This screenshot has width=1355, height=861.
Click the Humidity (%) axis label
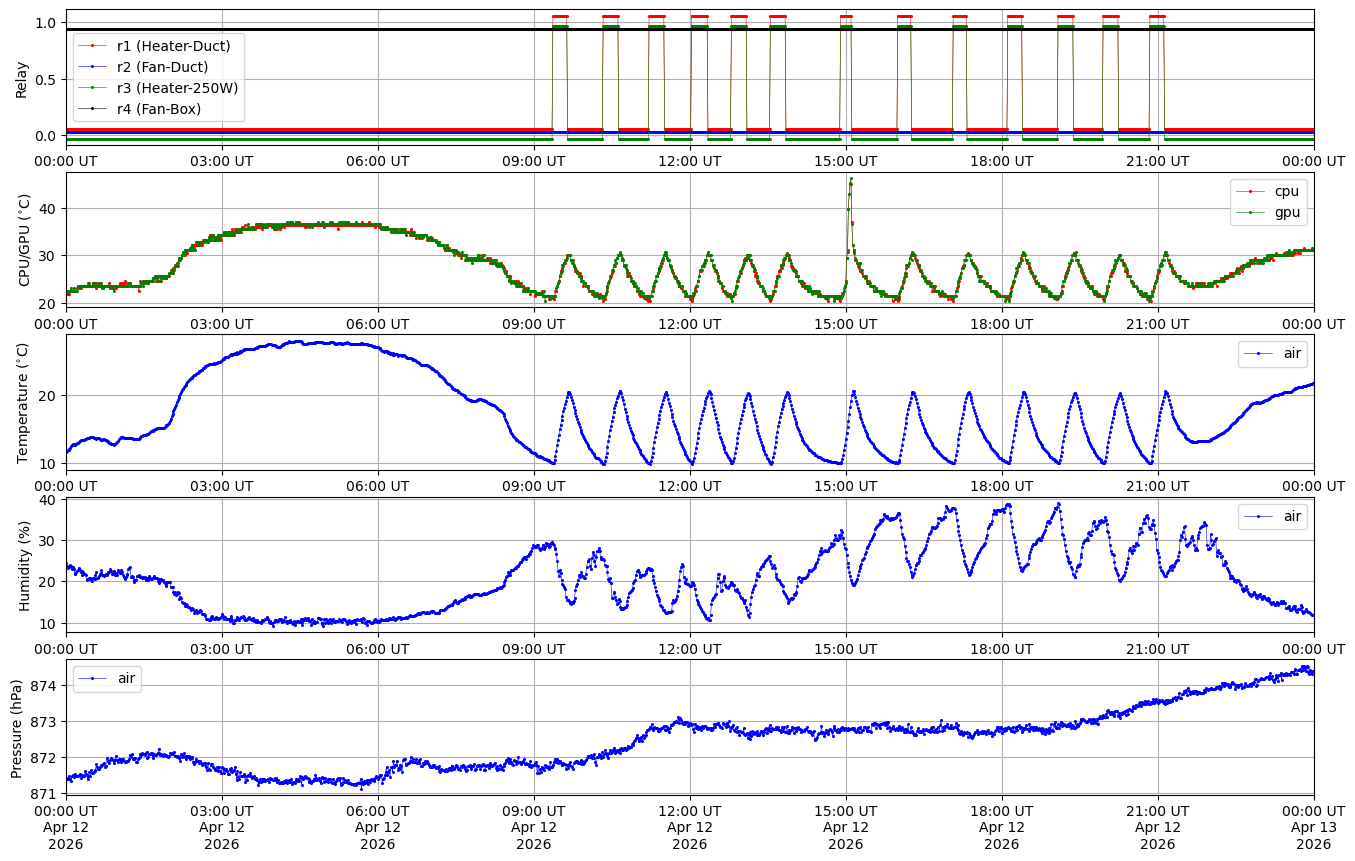(x=24, y=565)
